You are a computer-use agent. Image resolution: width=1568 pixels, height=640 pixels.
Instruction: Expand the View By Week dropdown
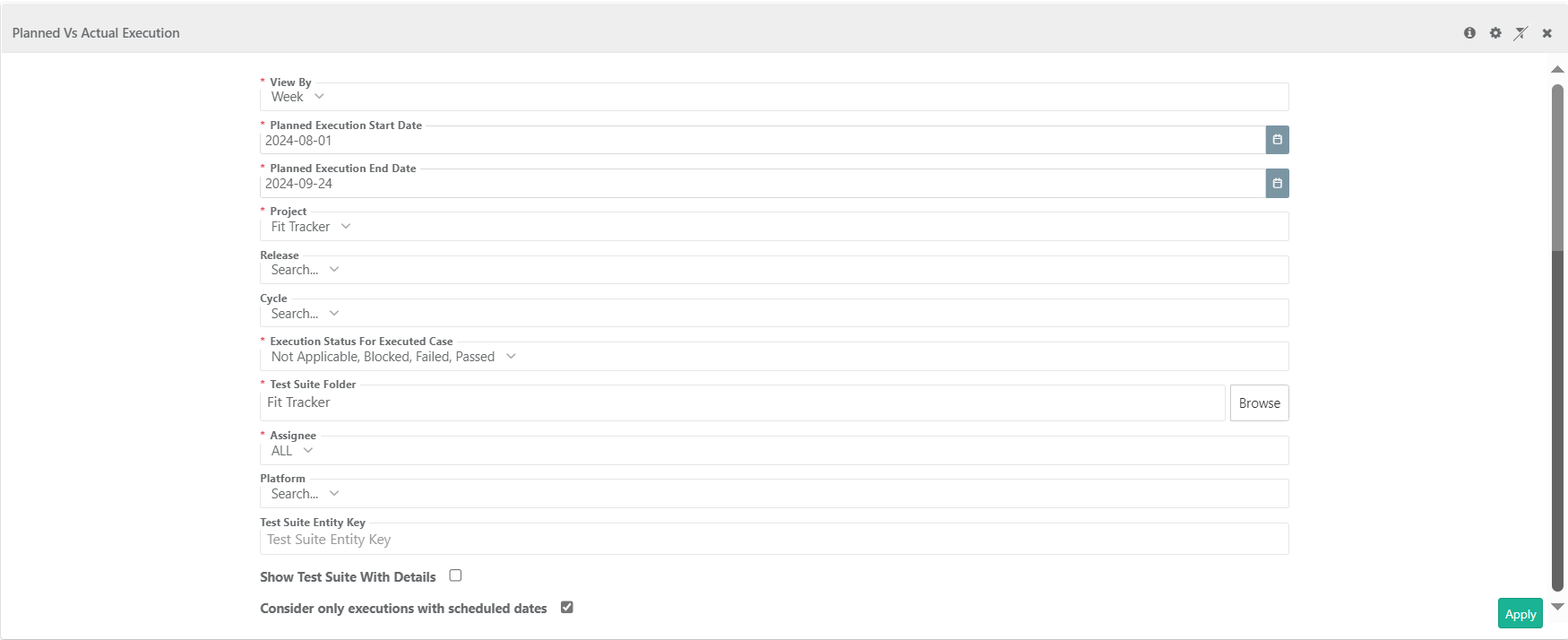[319, 97]
